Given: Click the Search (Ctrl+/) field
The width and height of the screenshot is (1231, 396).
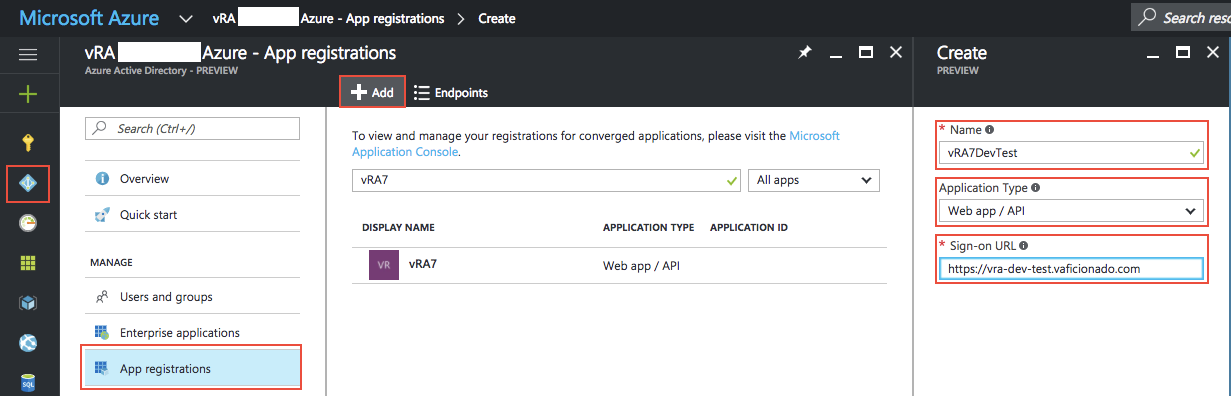Looking at the screenshot, I should tap(192, 128).
